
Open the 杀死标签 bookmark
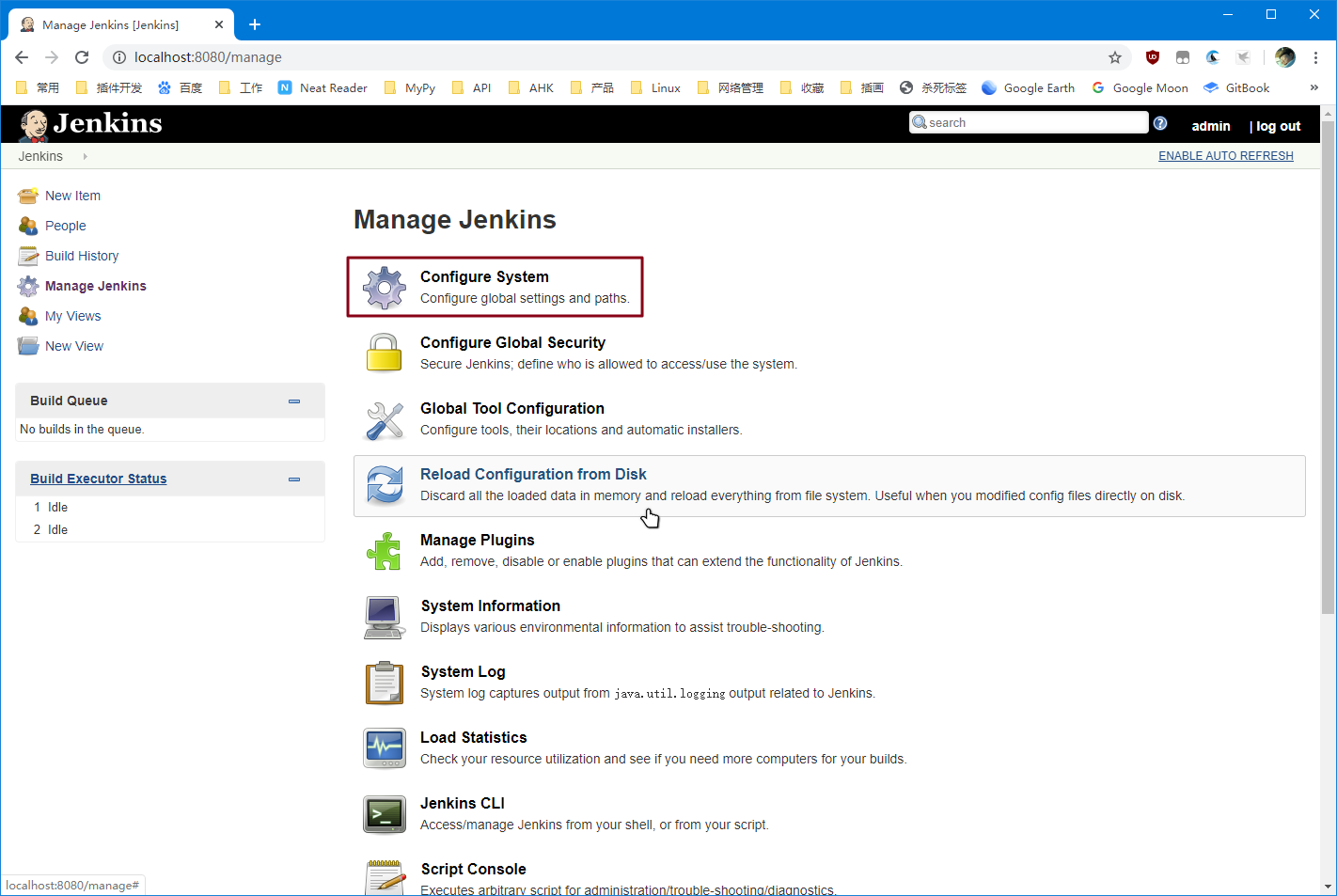point(933,87)
